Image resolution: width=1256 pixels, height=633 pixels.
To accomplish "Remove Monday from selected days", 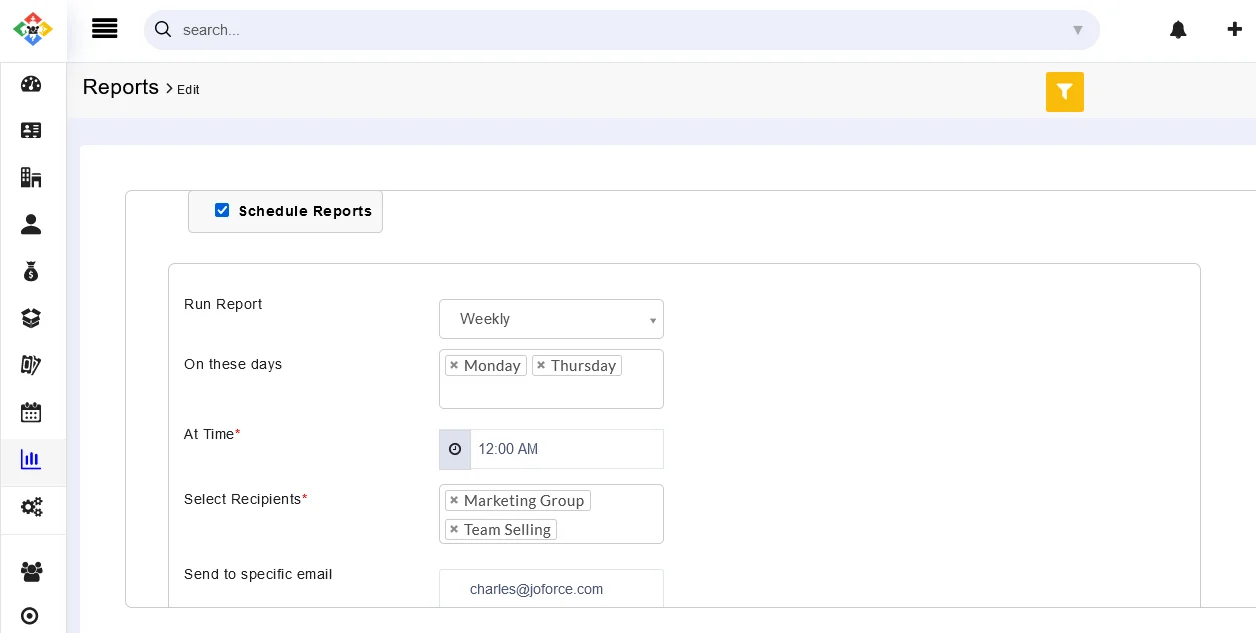I will click(x=454, y=365).
